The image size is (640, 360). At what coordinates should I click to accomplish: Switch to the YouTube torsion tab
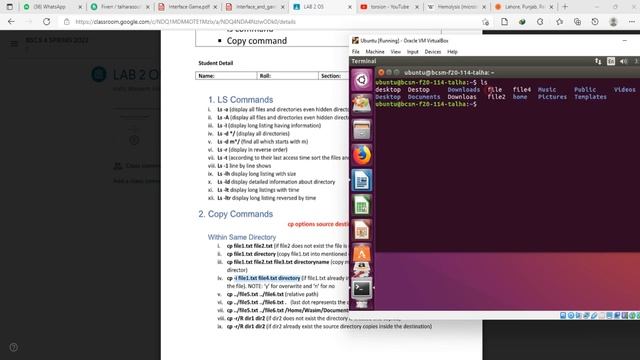click(x=389, y=7)
